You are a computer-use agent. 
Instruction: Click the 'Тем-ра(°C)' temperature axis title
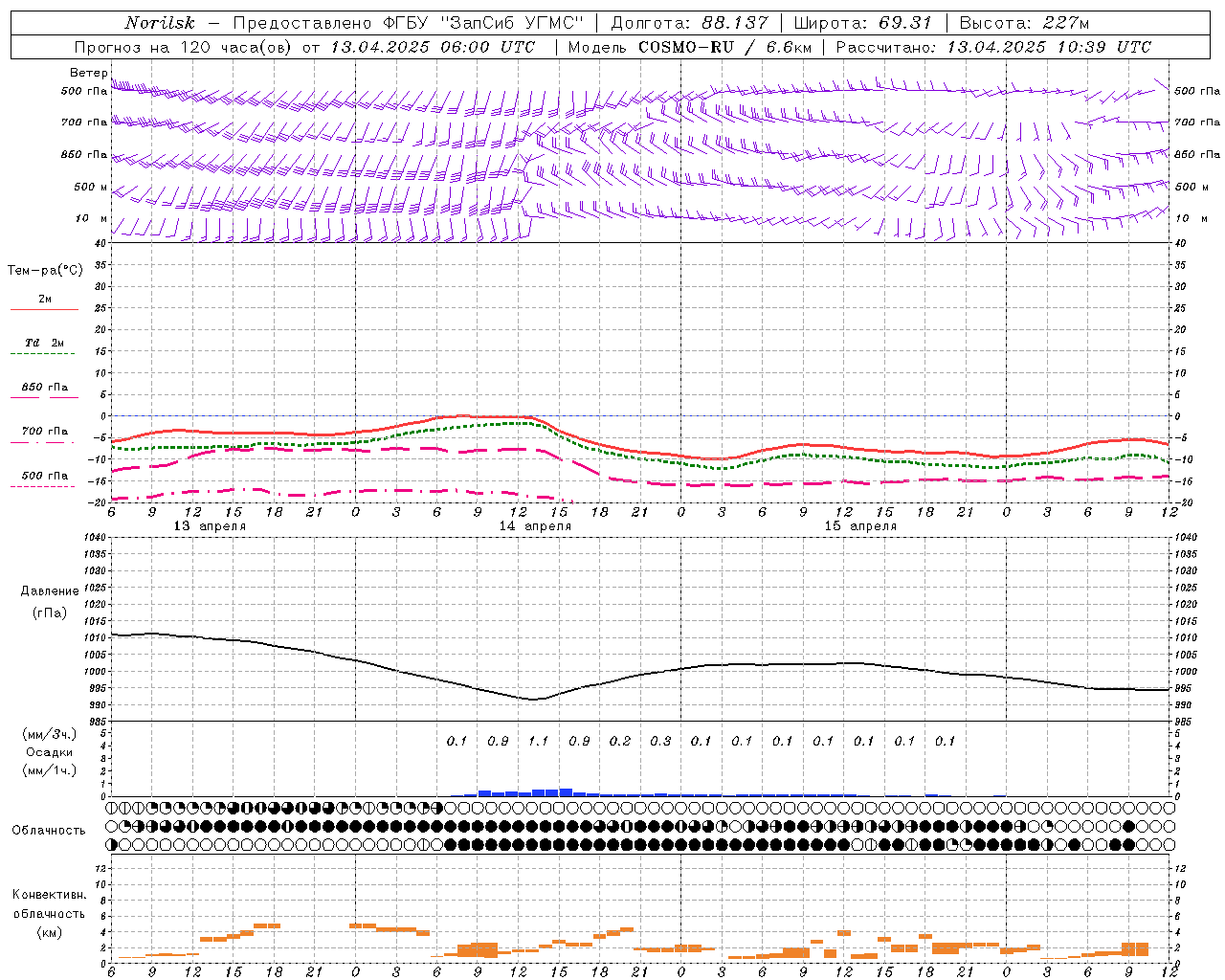[x=45, y=271]
